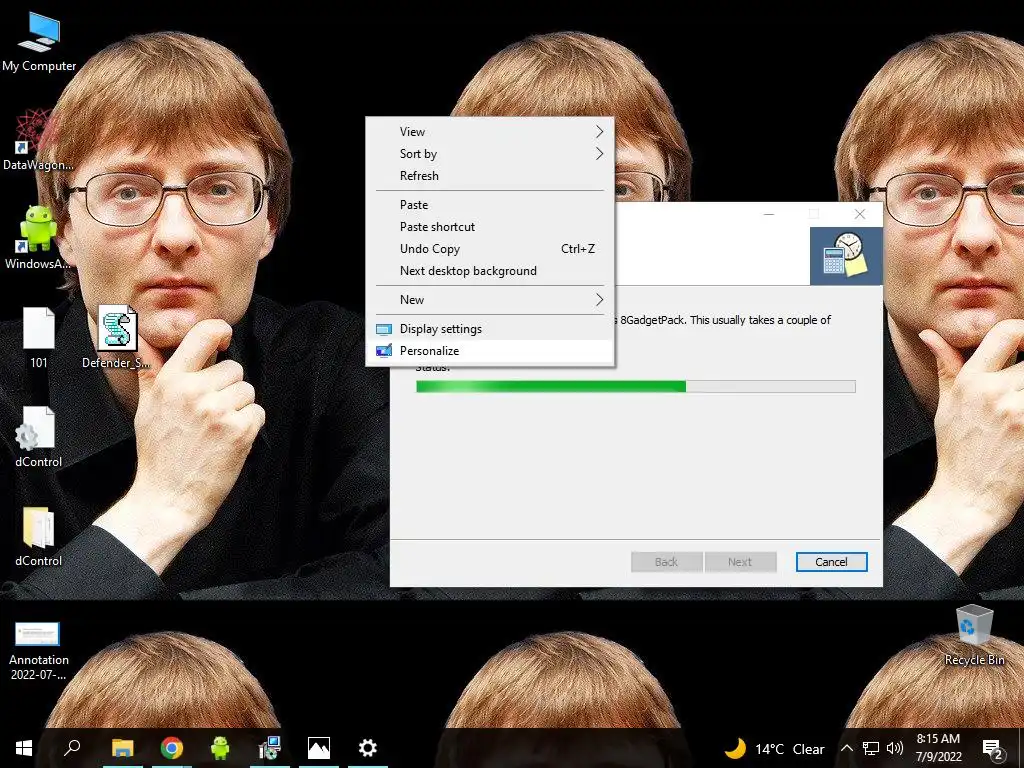Open the Android app in taskbar
Viewport: 1024px width, 768px height.
pos(220,748)
